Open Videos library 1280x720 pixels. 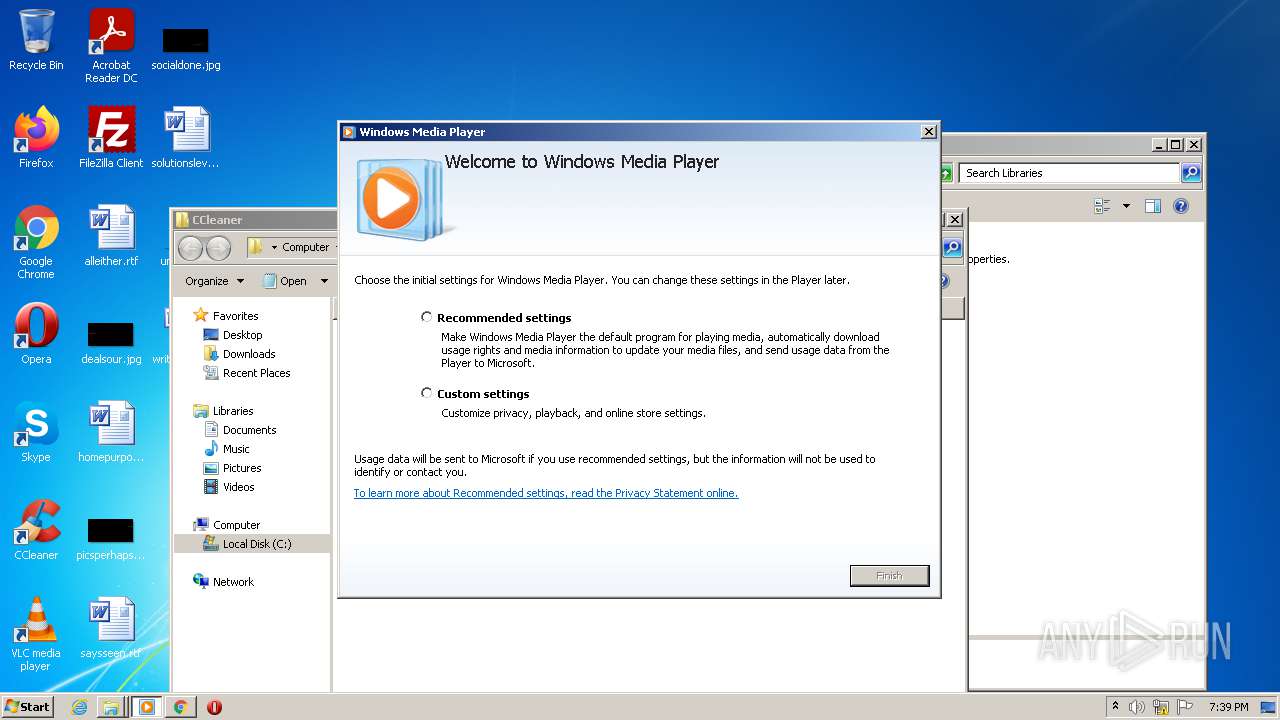click(x=238, y=487)
